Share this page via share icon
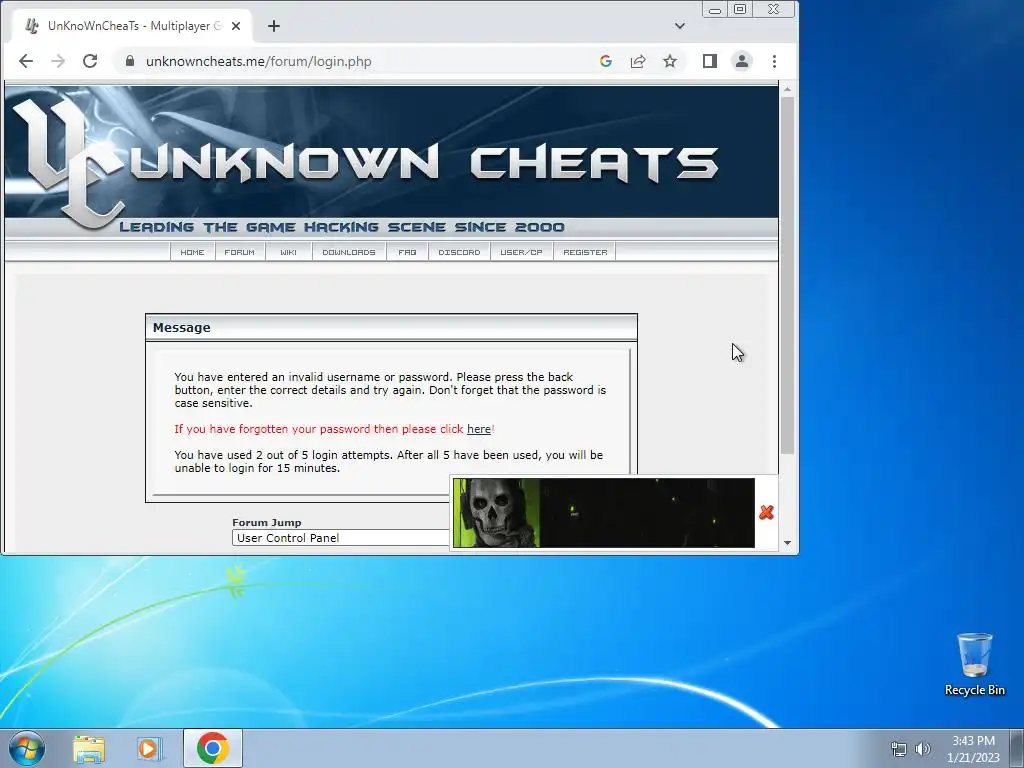1024x768 pixels. point(637,61)
